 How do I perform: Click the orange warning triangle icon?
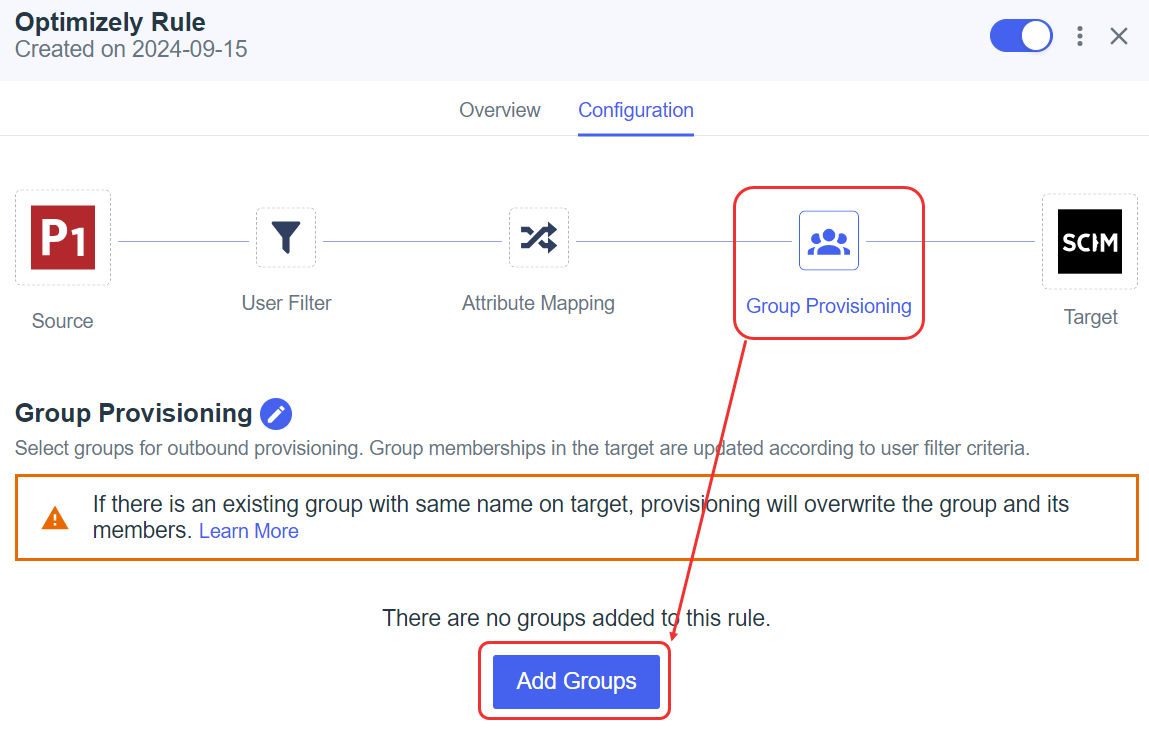point(55,518)
